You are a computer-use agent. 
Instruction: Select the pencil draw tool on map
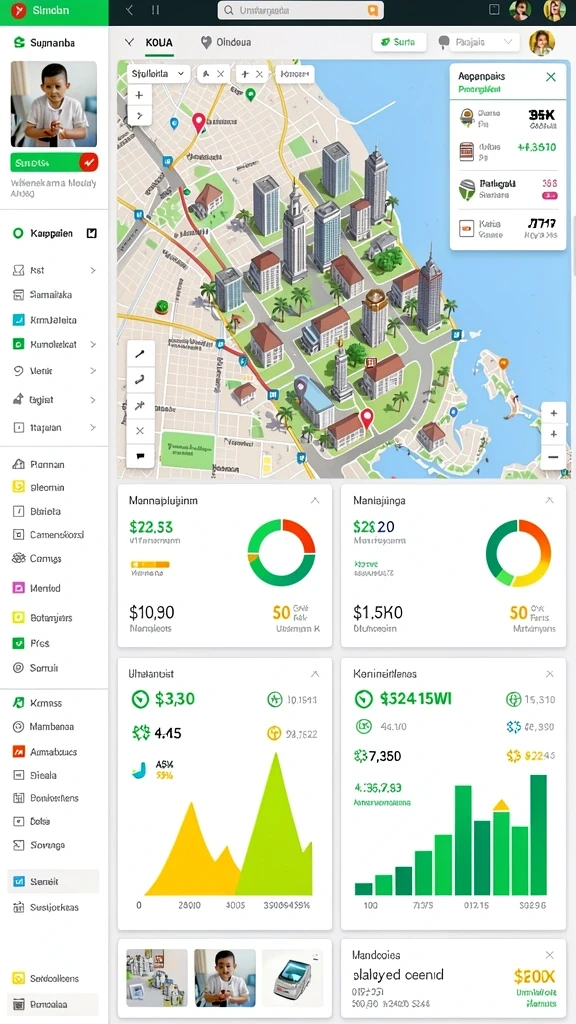(x=140, y=354)
